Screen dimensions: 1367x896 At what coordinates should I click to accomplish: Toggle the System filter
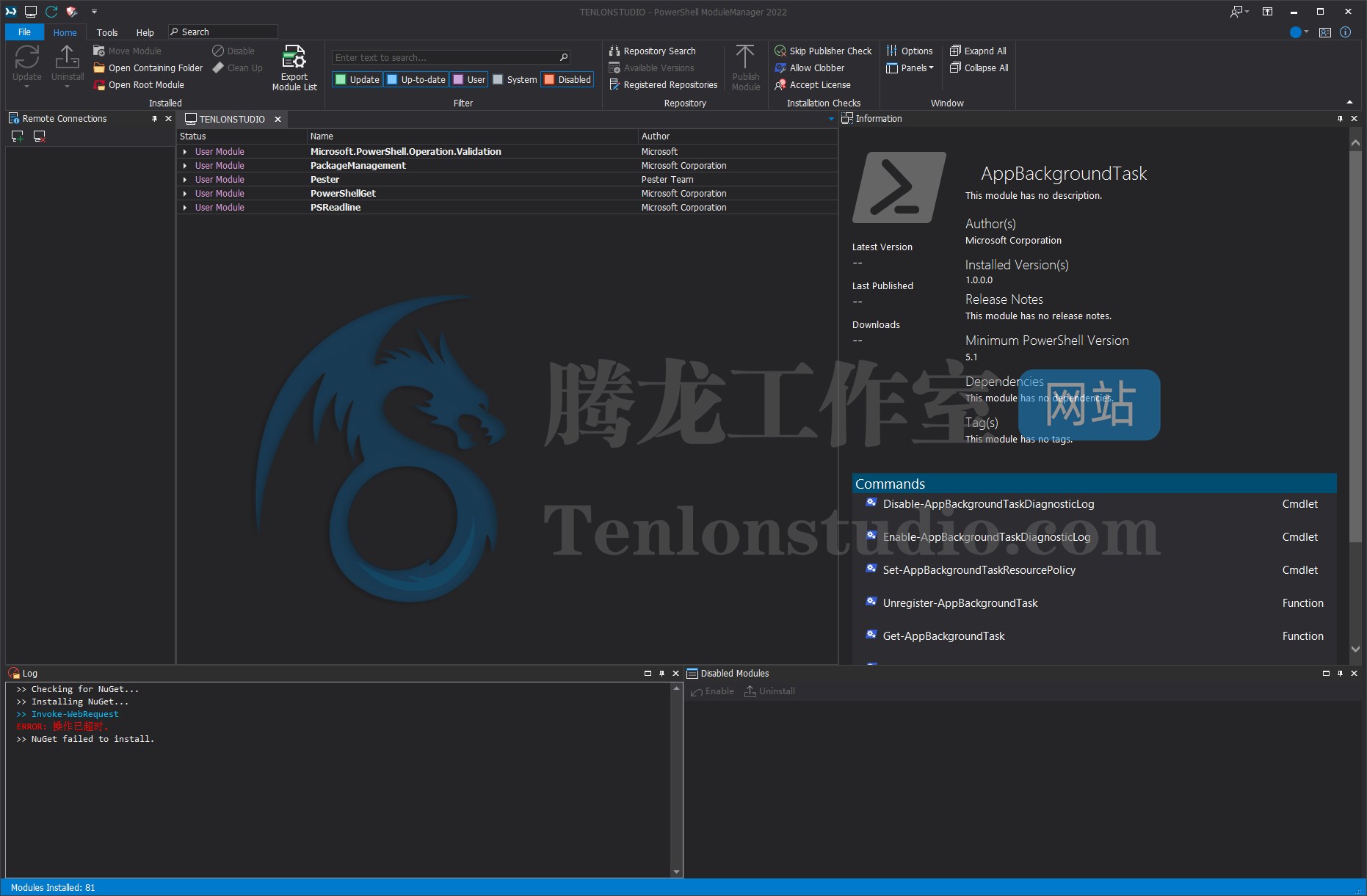(515, 79)
